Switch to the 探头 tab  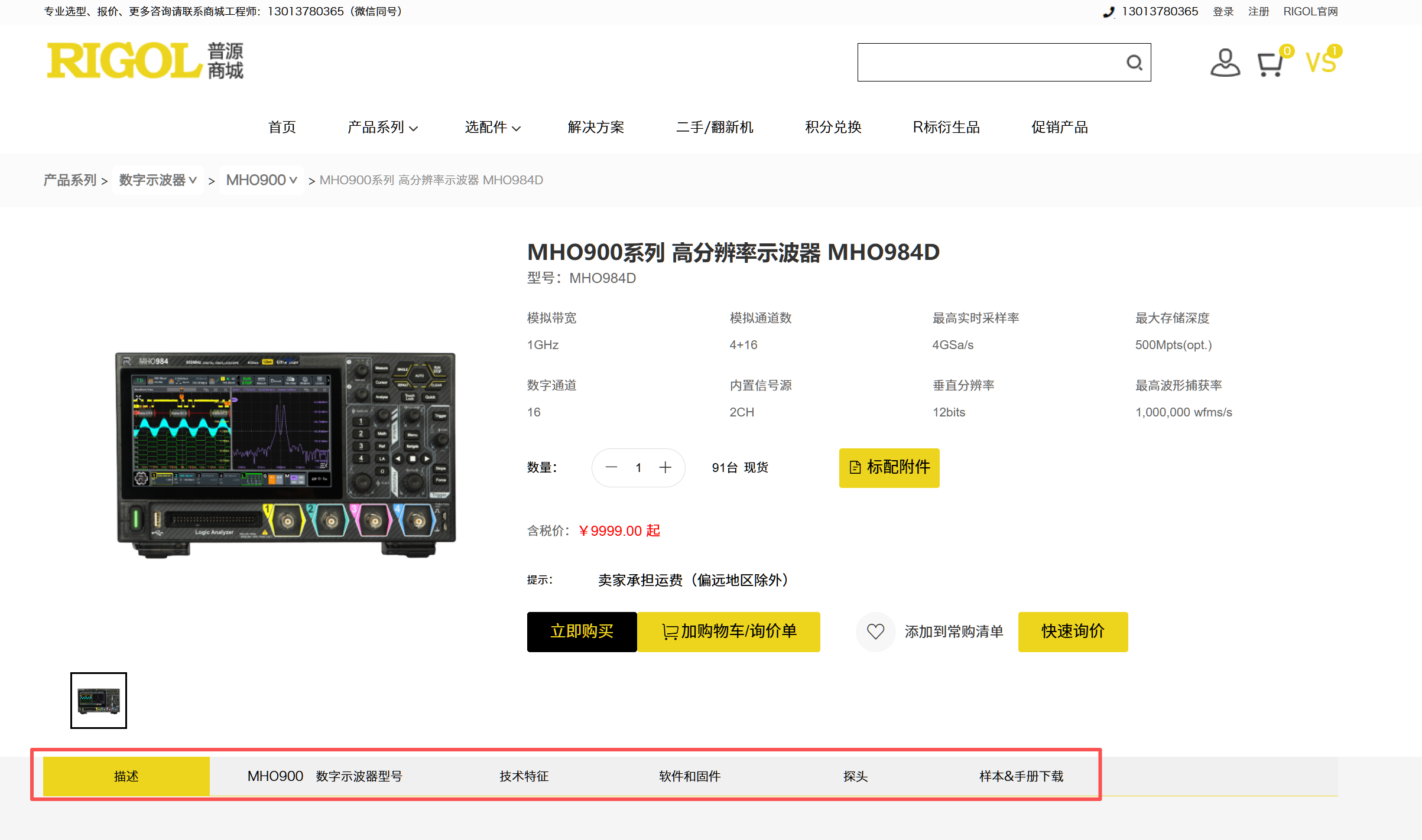click(856, 776)
